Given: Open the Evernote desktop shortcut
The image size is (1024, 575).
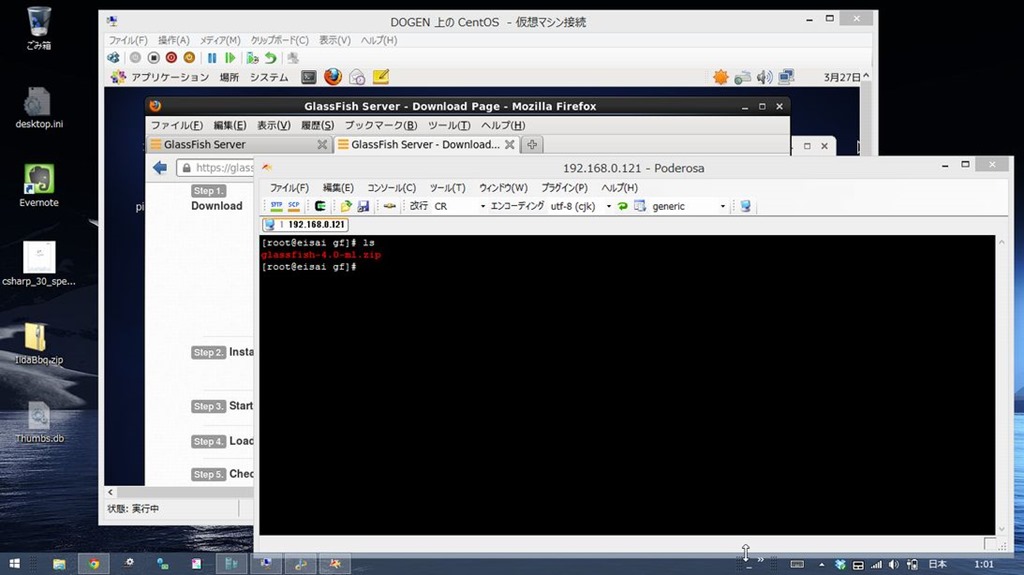Looking at the screenshot, I should click(x=39, y=180).
